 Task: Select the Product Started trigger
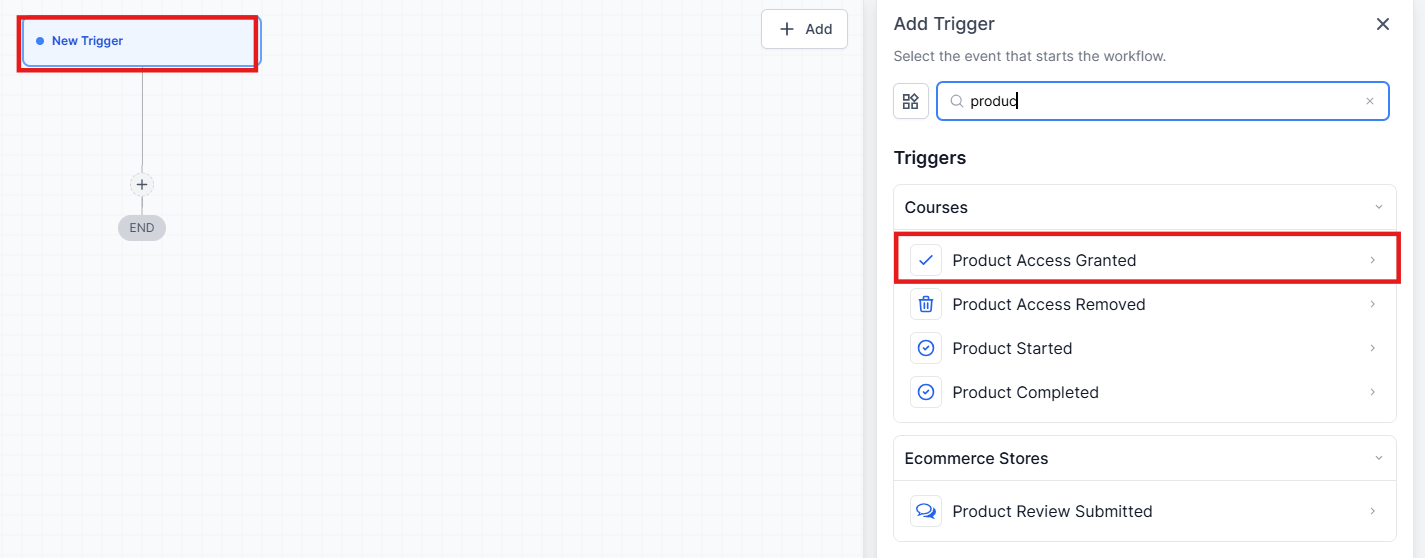pos(1012,348)
